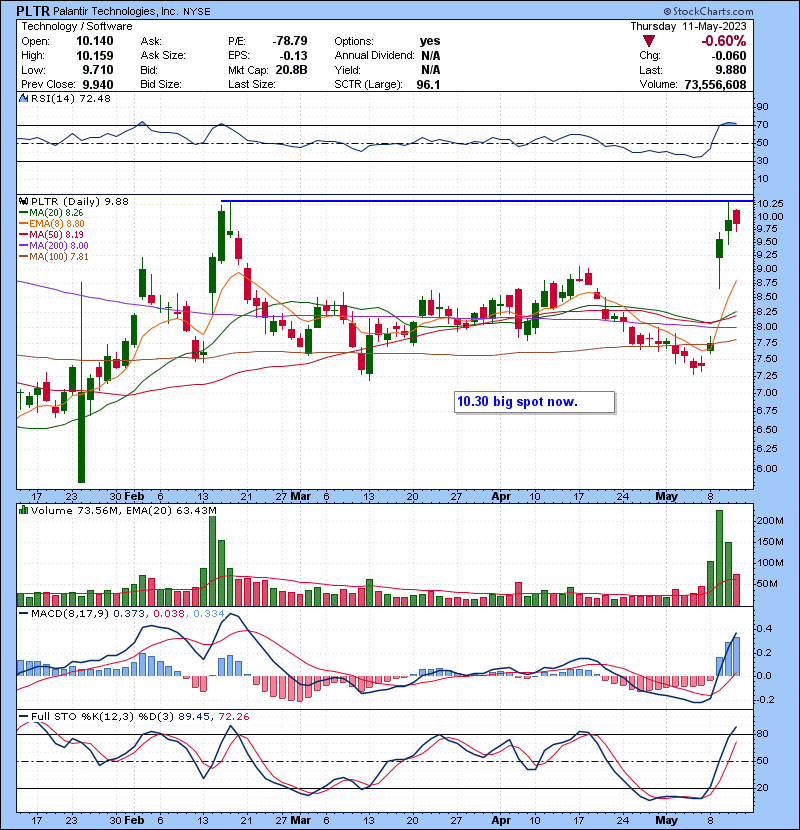This screenshot has height=830, width=800.
Task: Click the Ask Size label
Action: [163, 56]
